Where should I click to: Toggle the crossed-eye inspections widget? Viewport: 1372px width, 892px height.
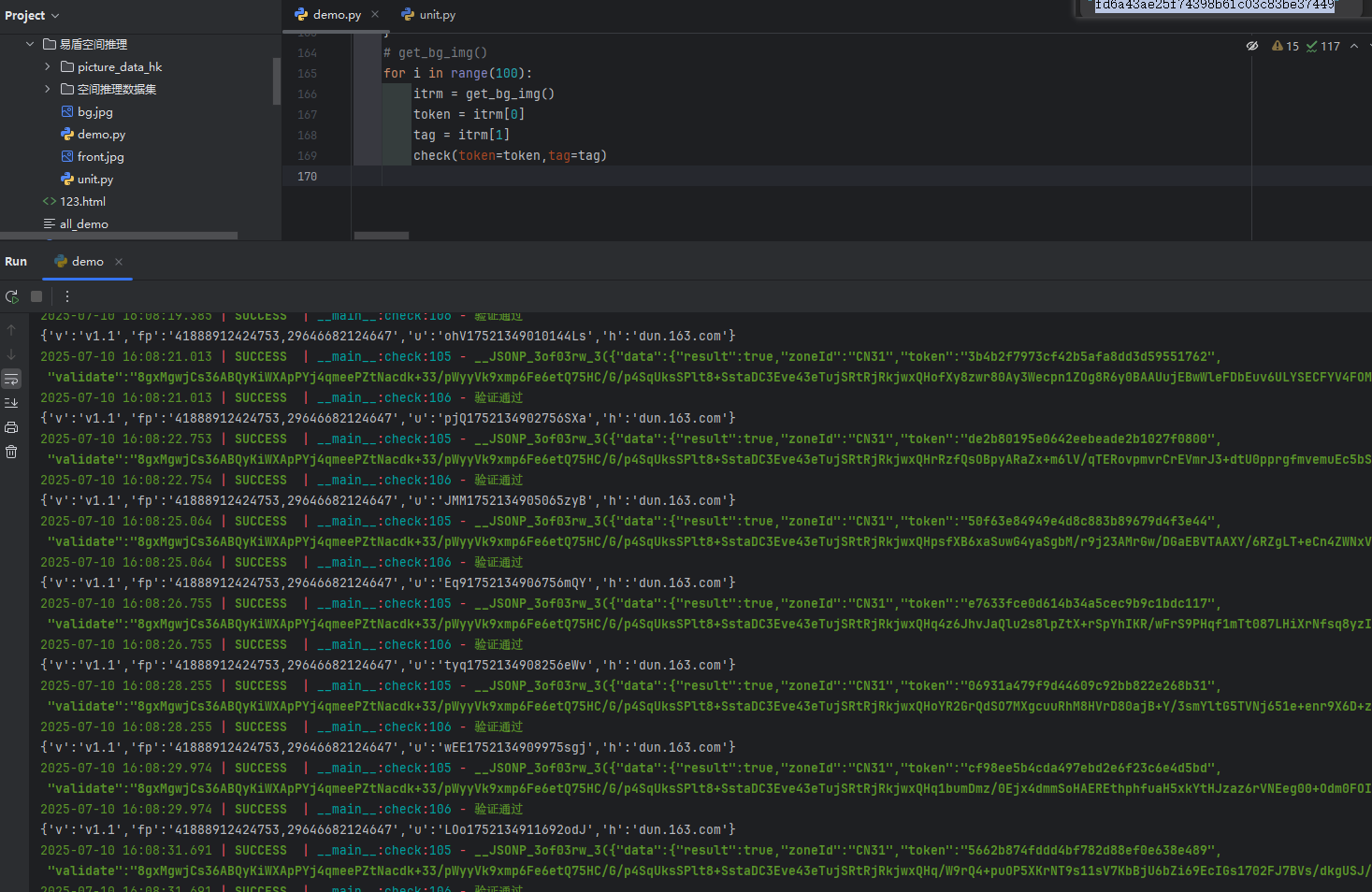pos(1252,46)
